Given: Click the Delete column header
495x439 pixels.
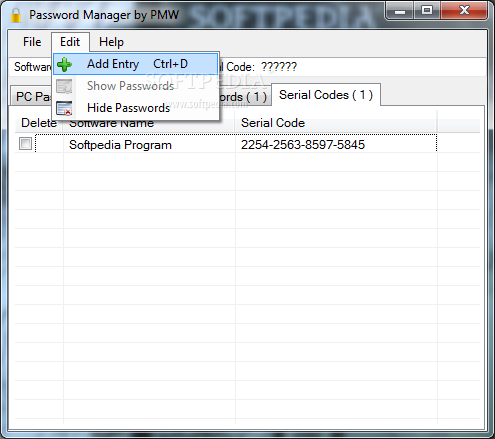Looking at the screenshot, I should coord(39,123).
